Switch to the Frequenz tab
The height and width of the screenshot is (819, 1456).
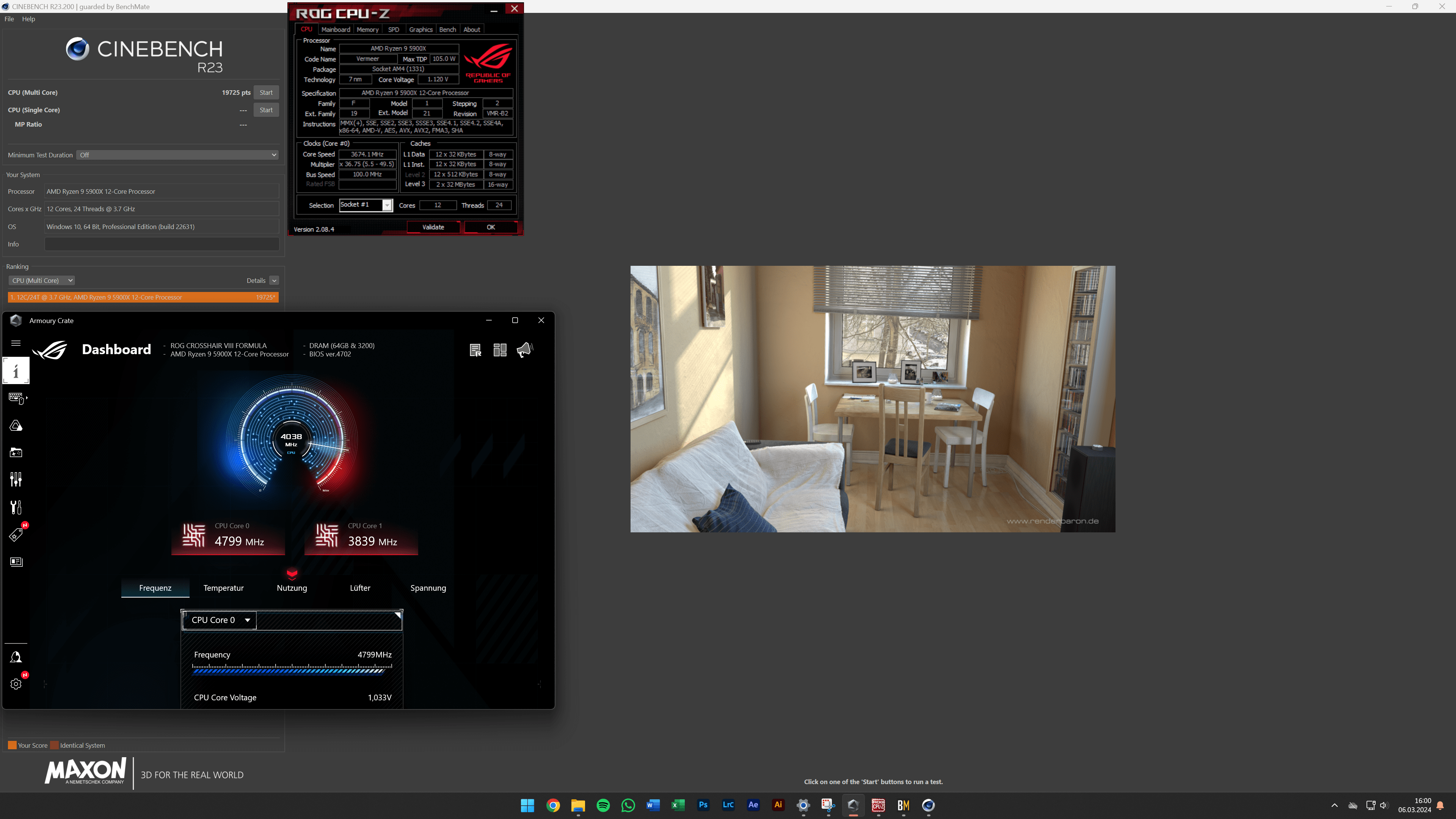coord(155,588)
